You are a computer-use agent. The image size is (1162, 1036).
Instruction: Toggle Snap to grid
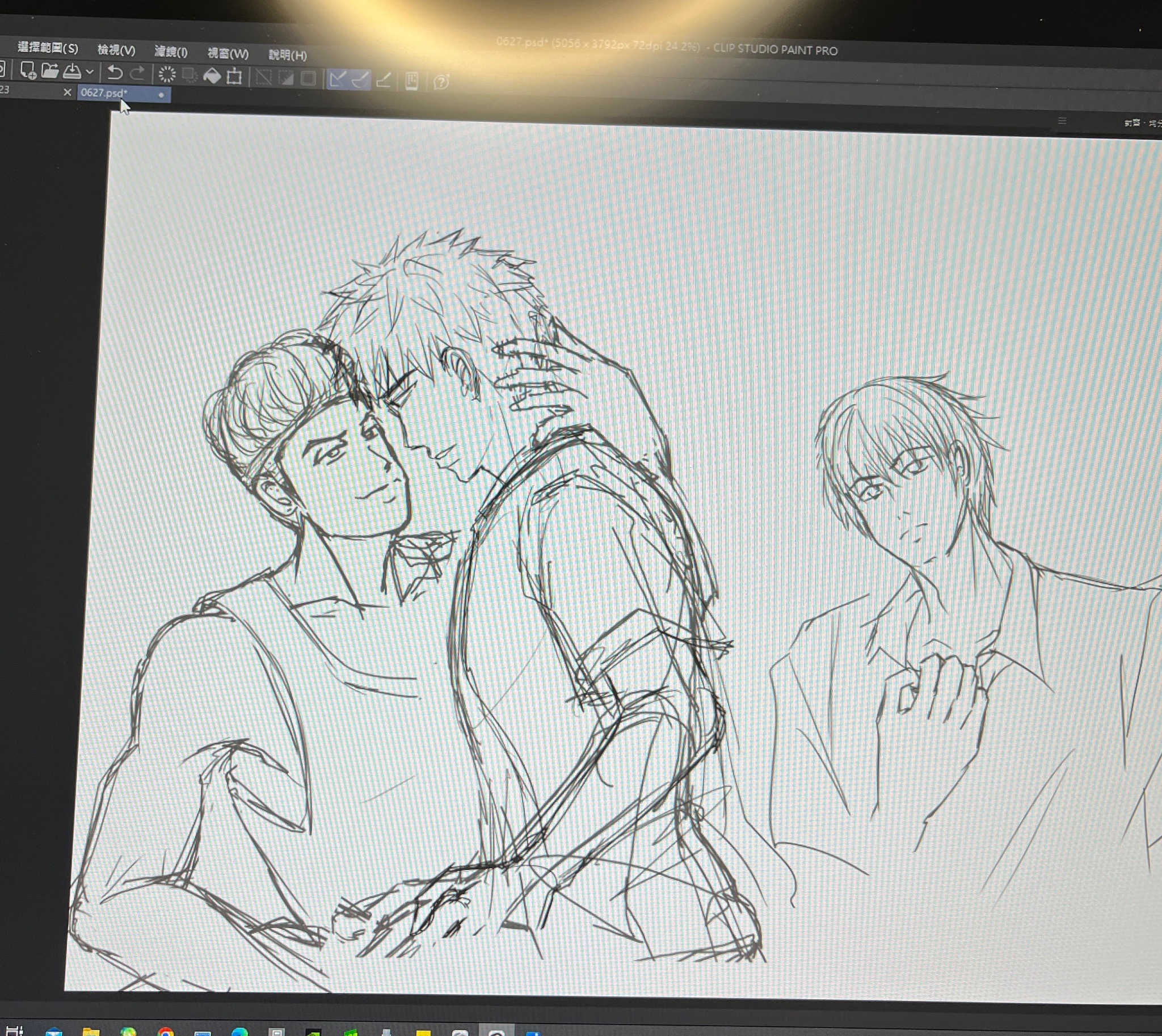383,81
